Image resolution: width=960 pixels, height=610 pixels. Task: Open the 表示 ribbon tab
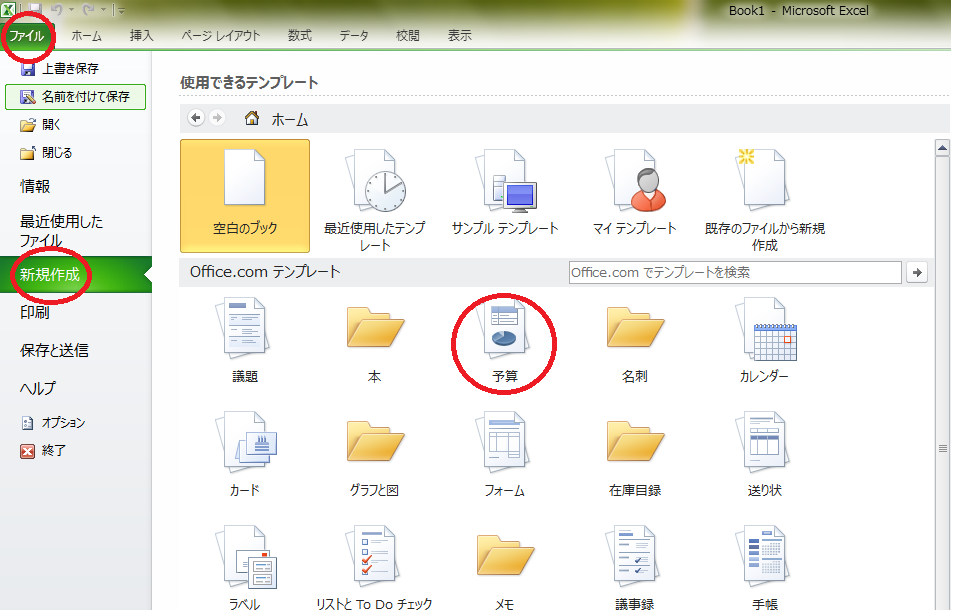click(459, 36)
